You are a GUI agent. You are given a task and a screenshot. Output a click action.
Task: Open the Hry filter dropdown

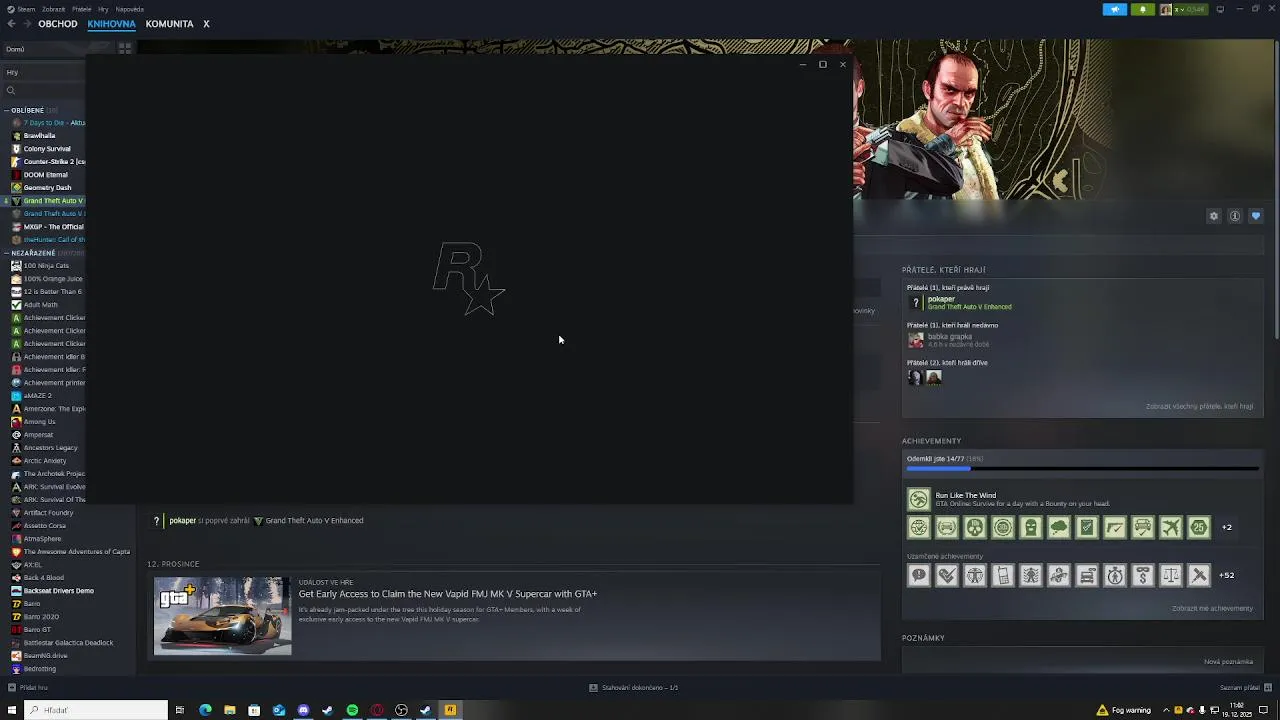[x=43, y=72]
